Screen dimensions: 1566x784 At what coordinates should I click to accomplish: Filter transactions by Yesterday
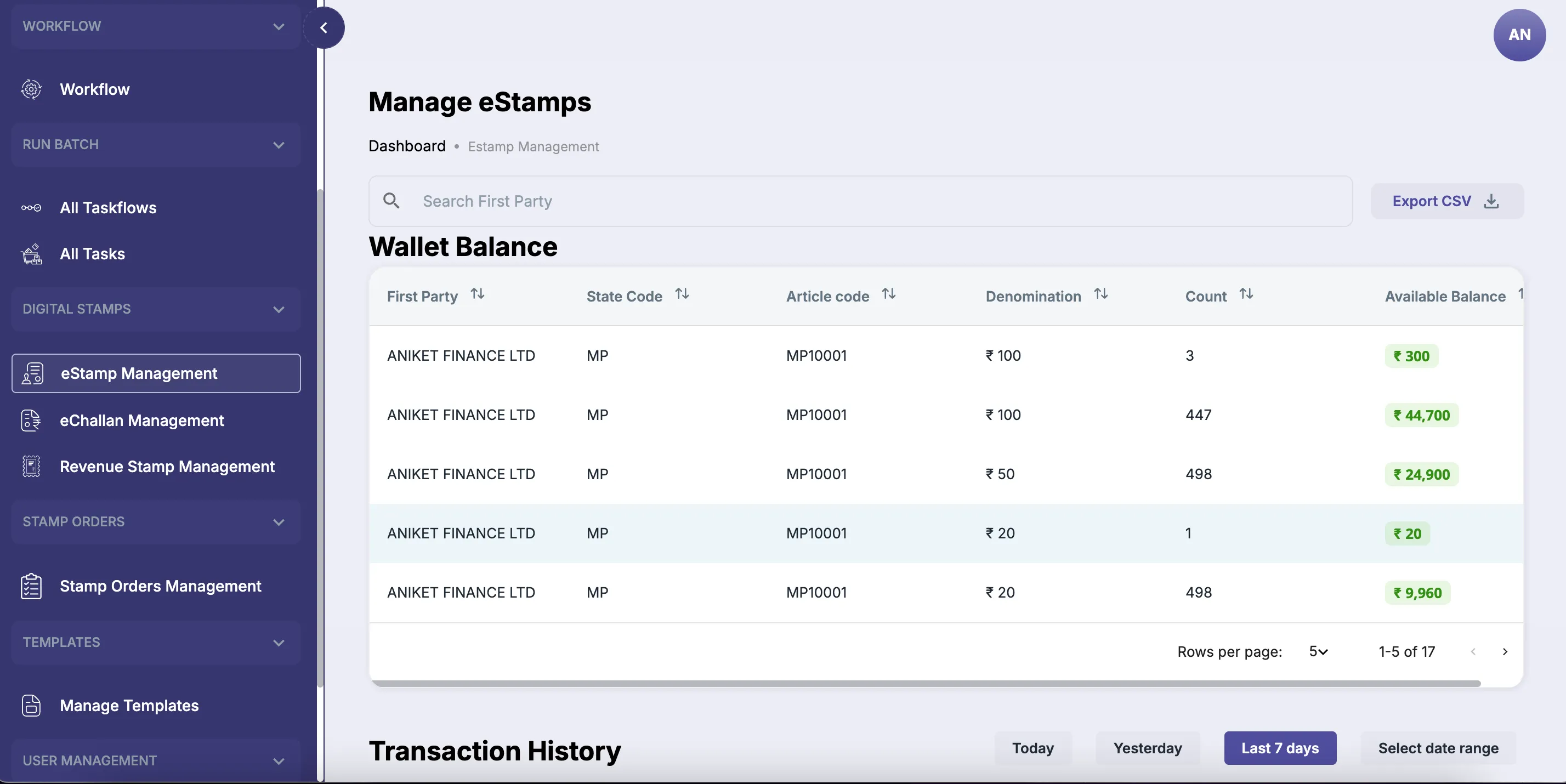[1148, 748]
